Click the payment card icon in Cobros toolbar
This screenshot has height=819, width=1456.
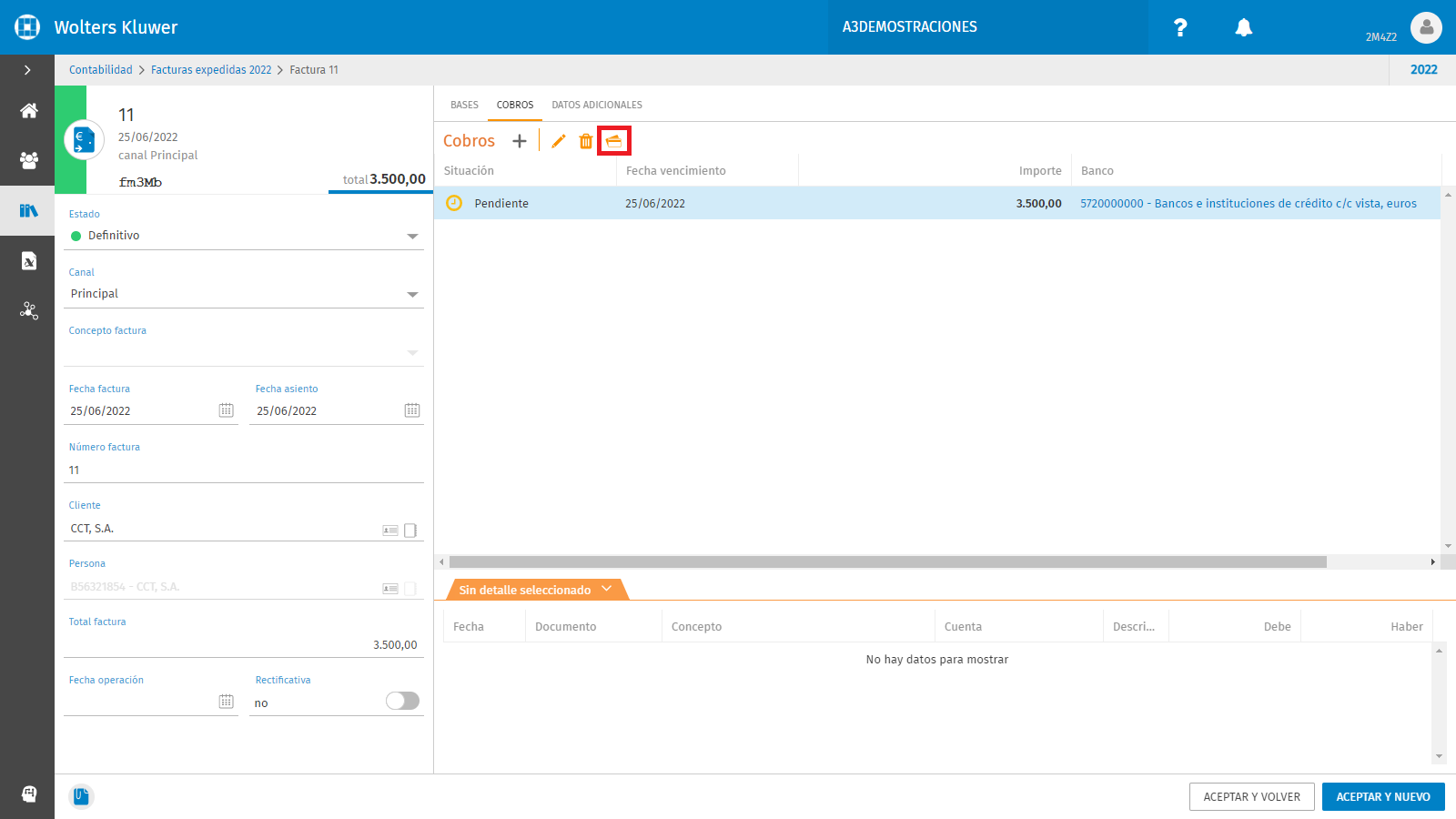point(614,141)
